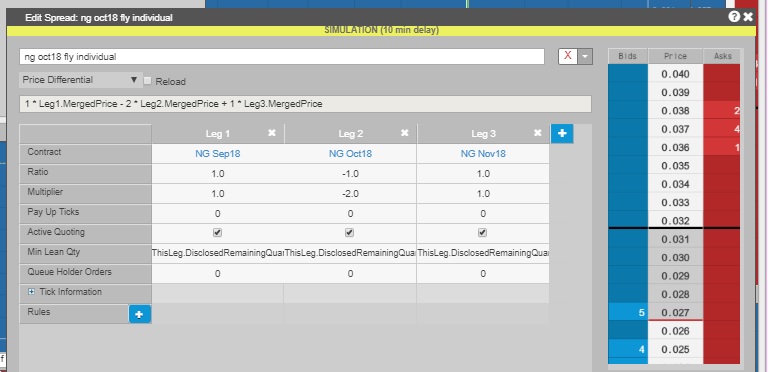Viewport: 771px width, 372px height.
Task: Toggle Active Quoting for Leg 3
Action: 482,232
